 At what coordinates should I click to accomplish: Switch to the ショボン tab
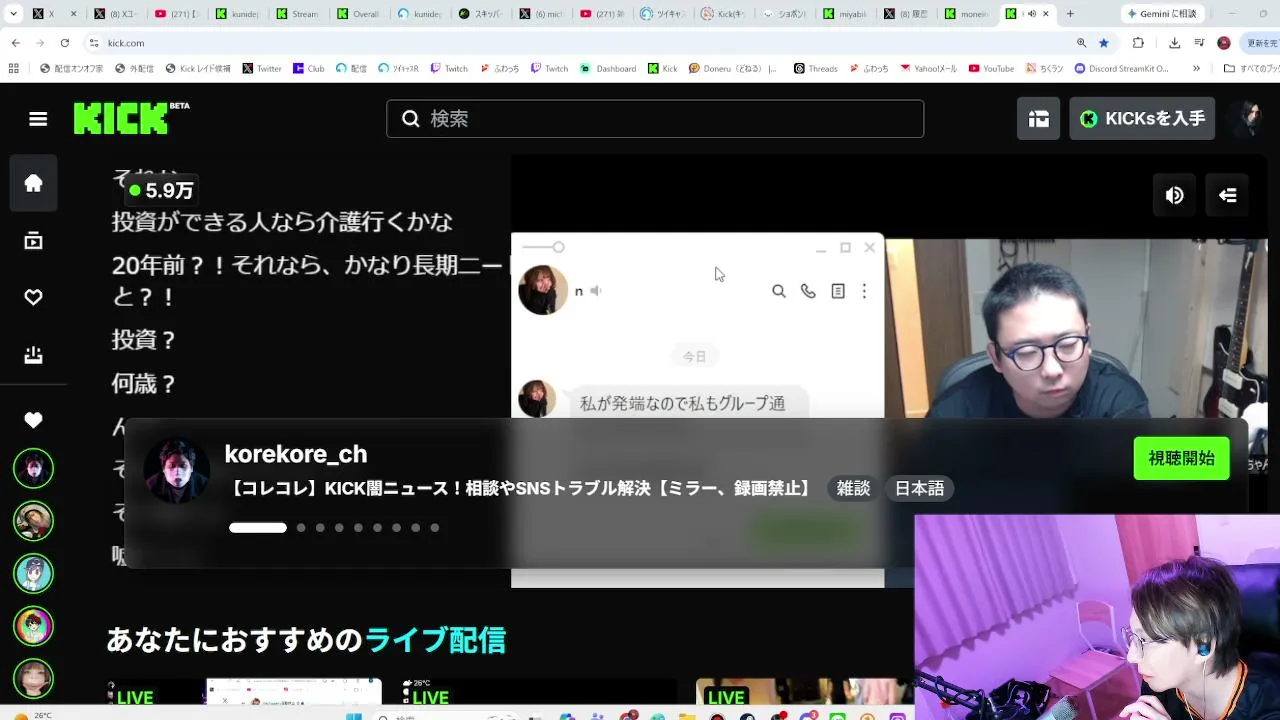[x=785, y=14]
